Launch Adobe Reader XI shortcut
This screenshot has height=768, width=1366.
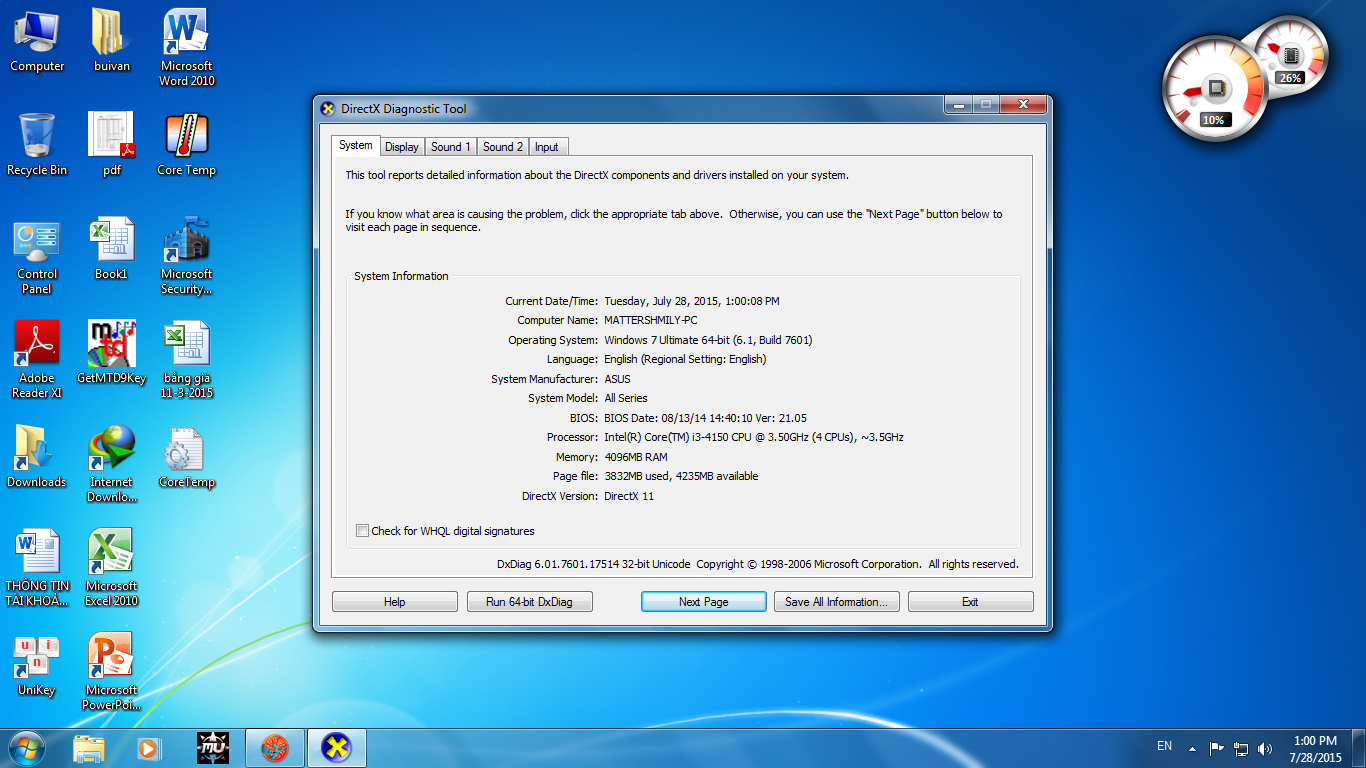coord(37,360)
